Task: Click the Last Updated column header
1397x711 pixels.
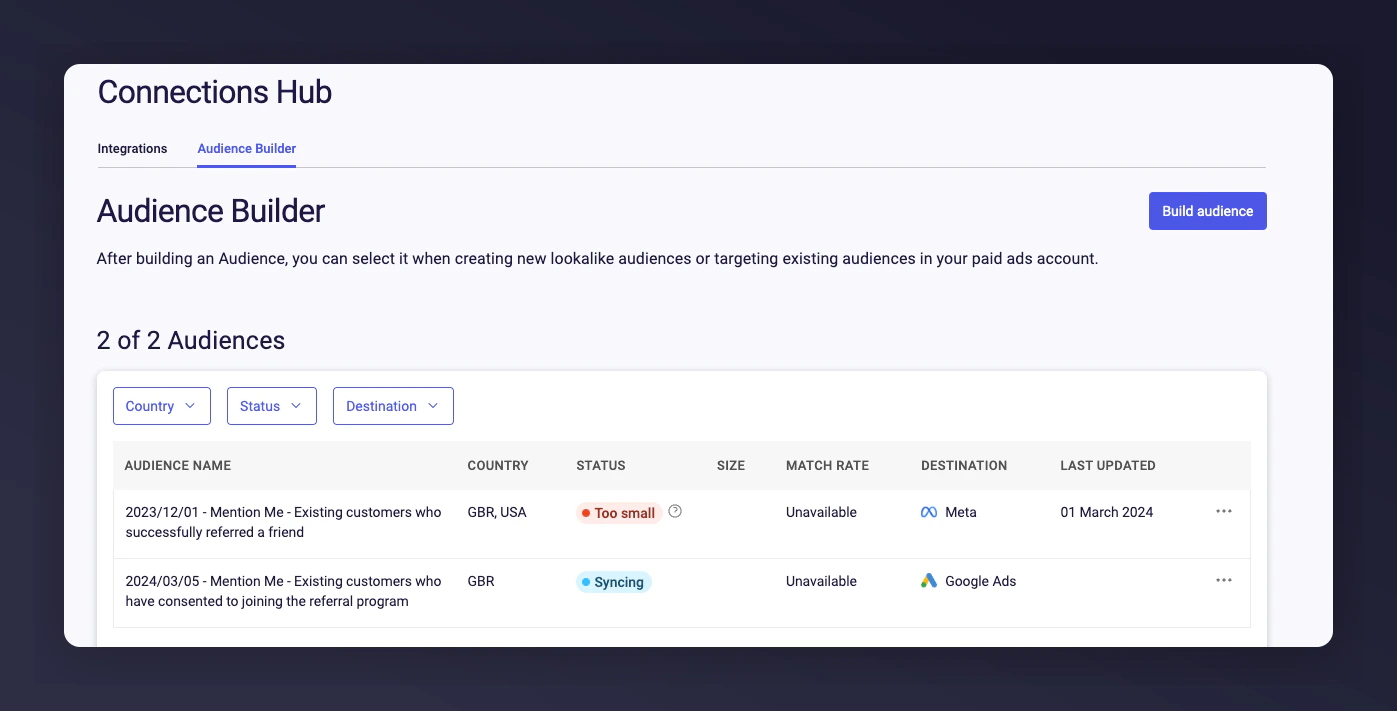Action: coord(1108,466)
